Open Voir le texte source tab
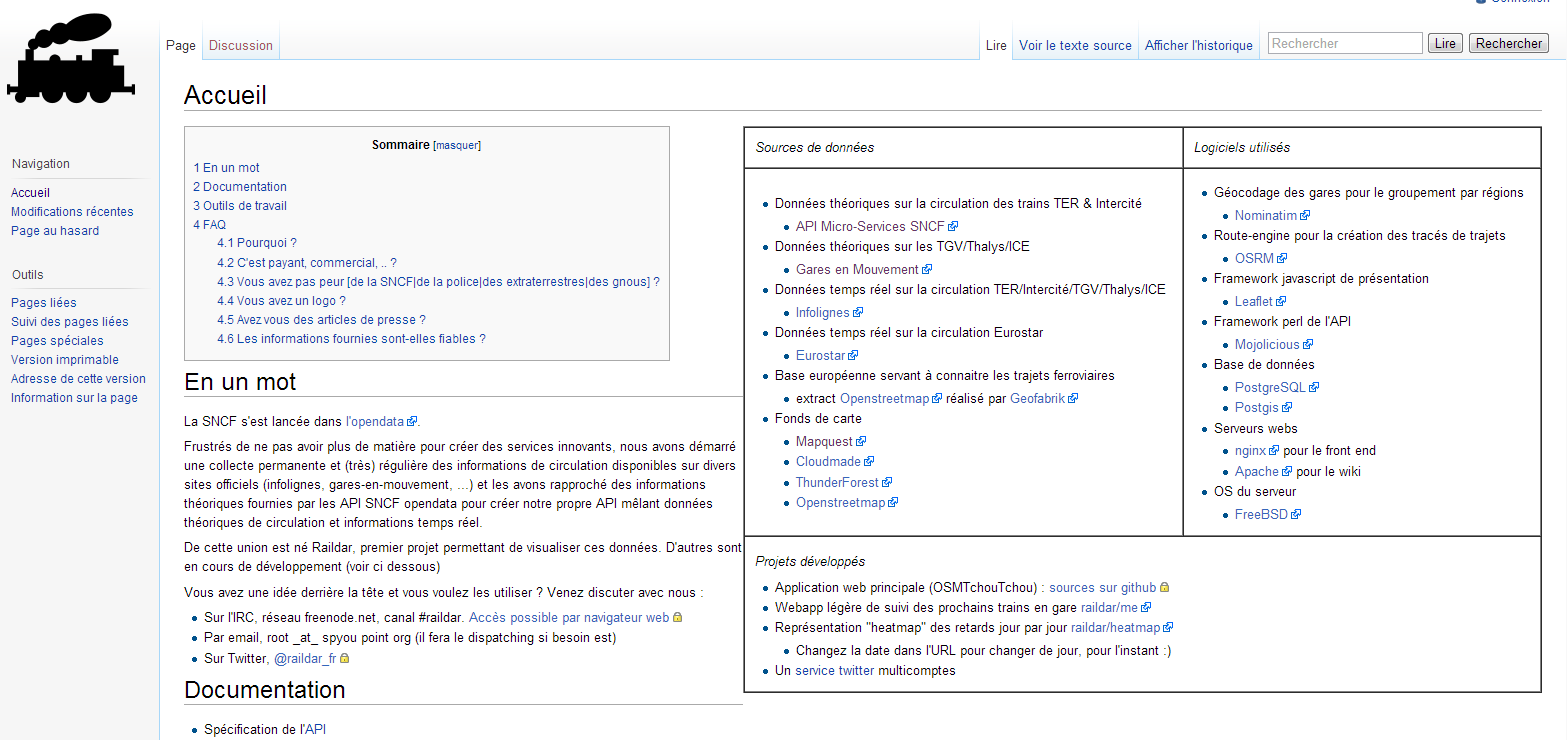This screenshot has height=740, width=1567. (x=1075, y=45)
